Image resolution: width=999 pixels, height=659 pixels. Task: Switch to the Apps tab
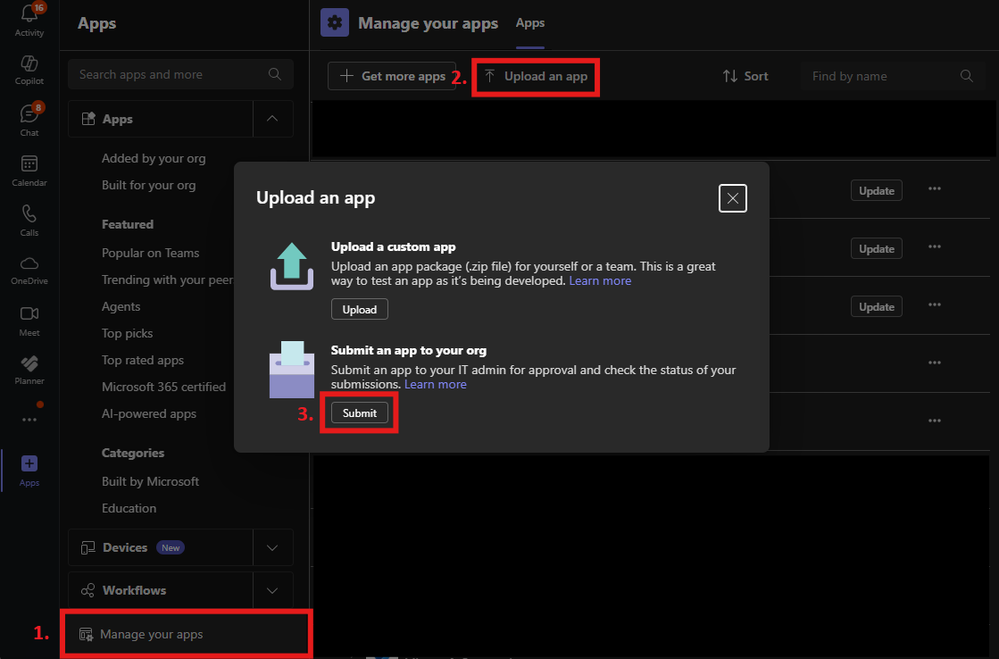click(x=530, y=23)
